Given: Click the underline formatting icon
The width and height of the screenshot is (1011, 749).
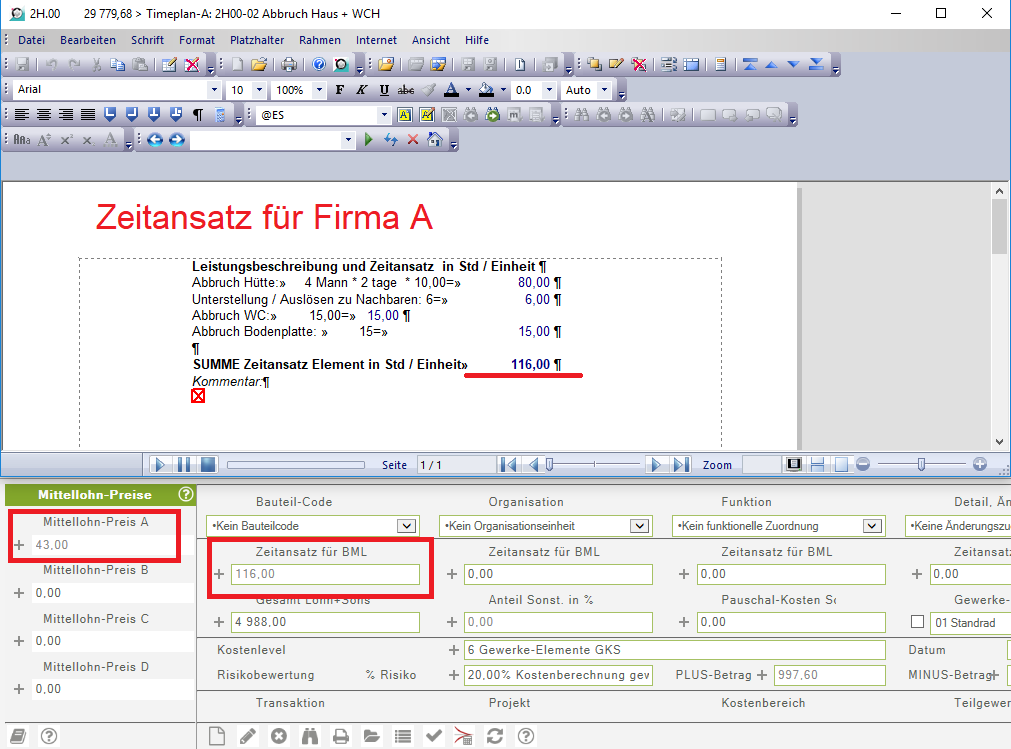Looking at the screenshot, I should pos(384,90).
